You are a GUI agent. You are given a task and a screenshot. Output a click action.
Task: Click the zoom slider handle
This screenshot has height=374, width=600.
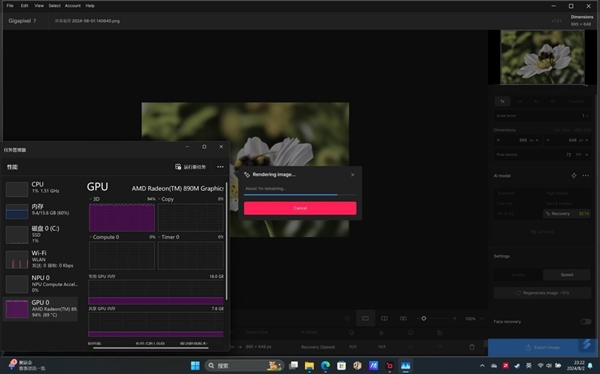(x=424, y=318)
